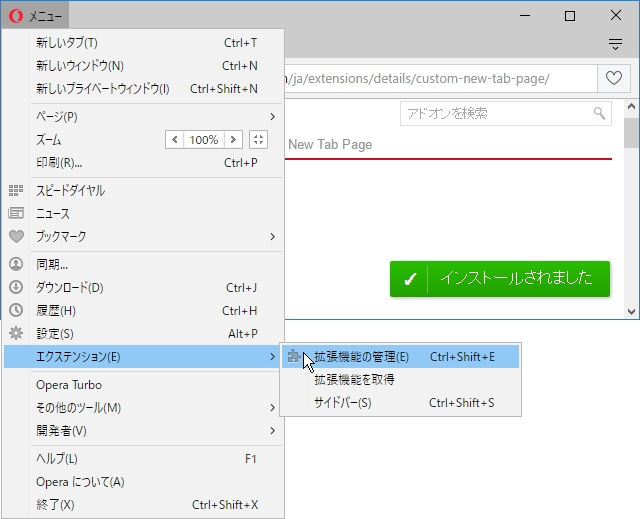Image resolution: width=640 pixels, height=519 pixels.
Task: Open スピードダイヤル from the menu
Action: coord(143,191)
